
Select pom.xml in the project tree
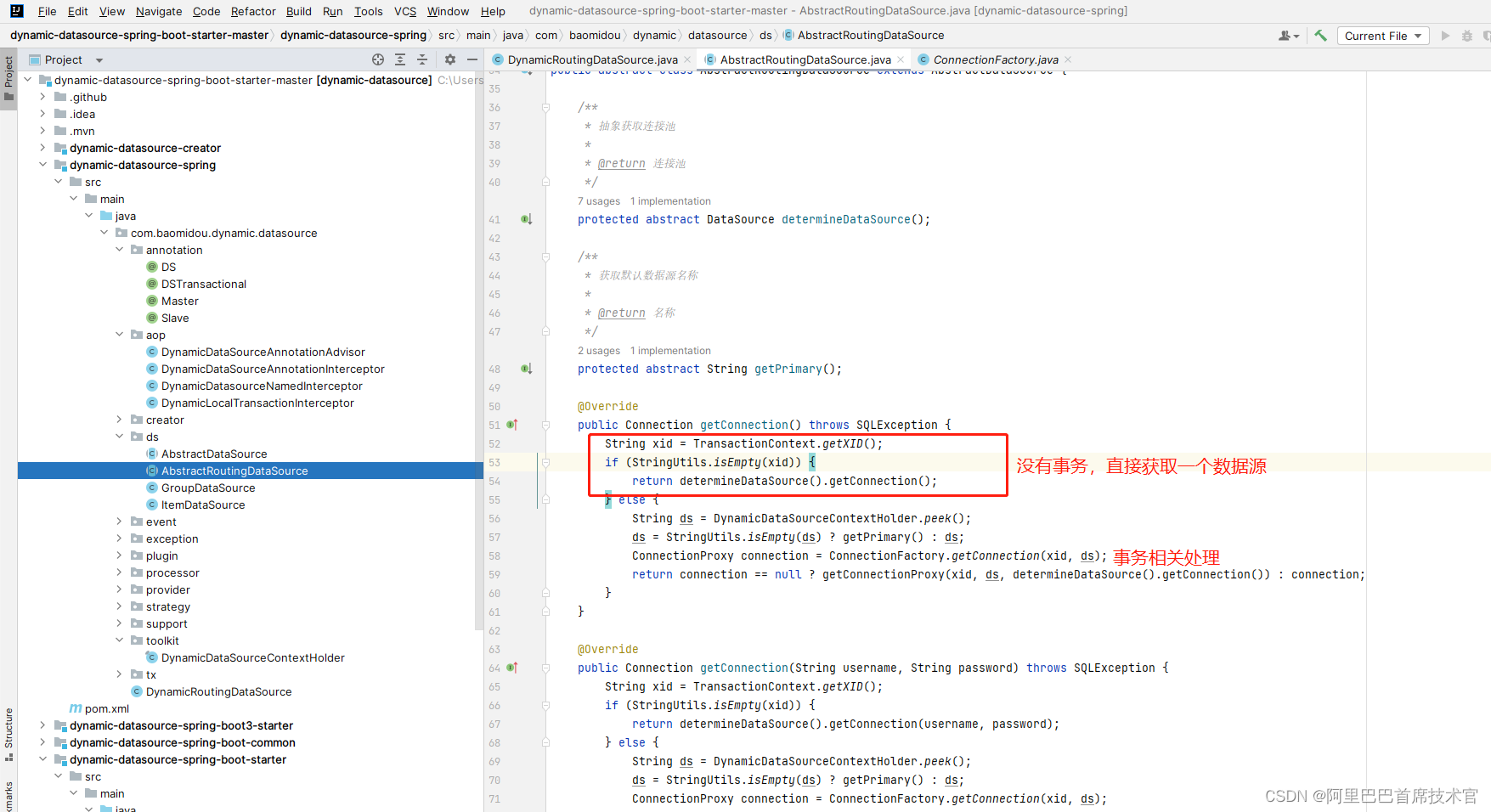(x=107, y=708)
